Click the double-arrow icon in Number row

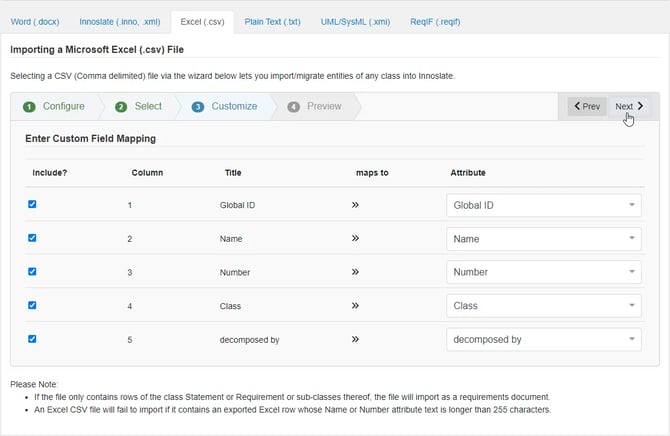(355, 272)
